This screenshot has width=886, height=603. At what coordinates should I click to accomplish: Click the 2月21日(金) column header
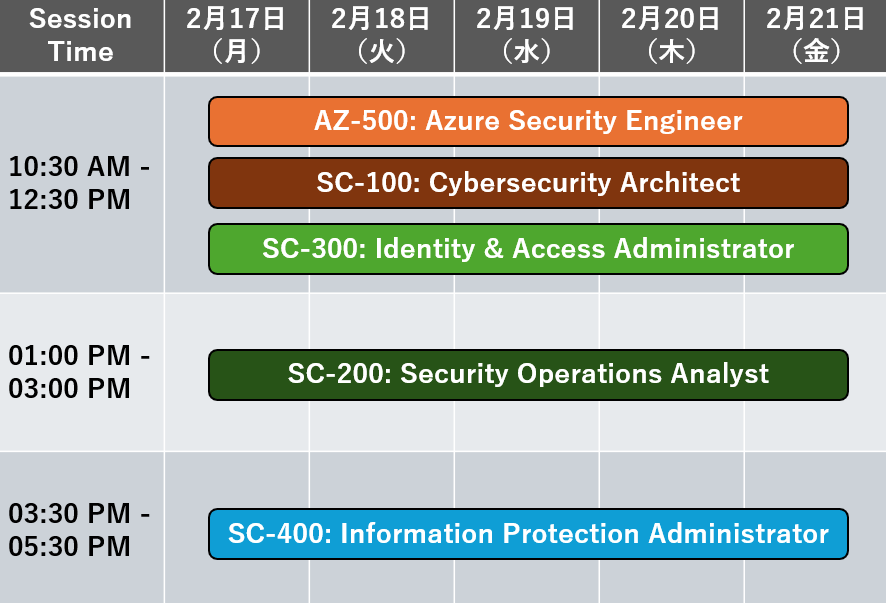(815, 36)
